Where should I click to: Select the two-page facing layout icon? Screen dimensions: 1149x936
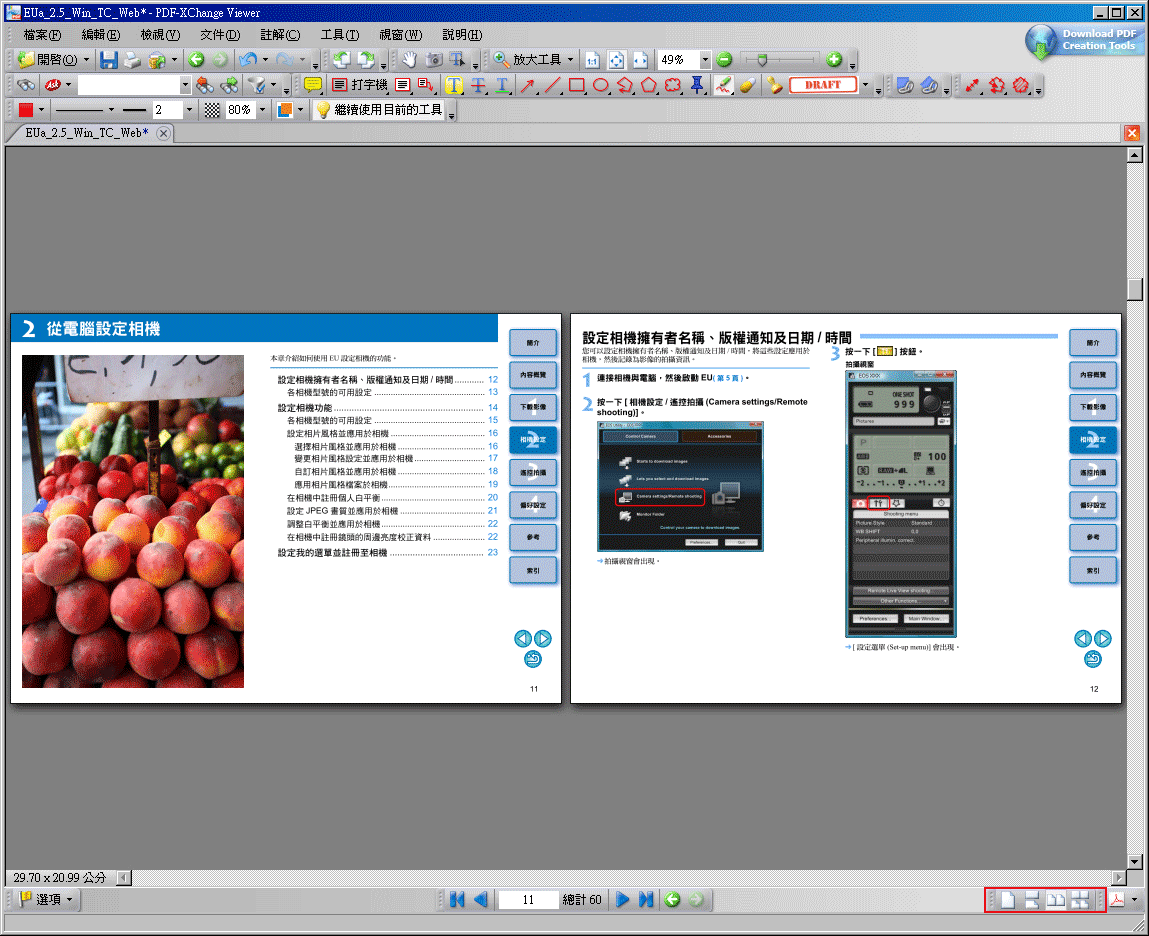tap(1057, 899)
